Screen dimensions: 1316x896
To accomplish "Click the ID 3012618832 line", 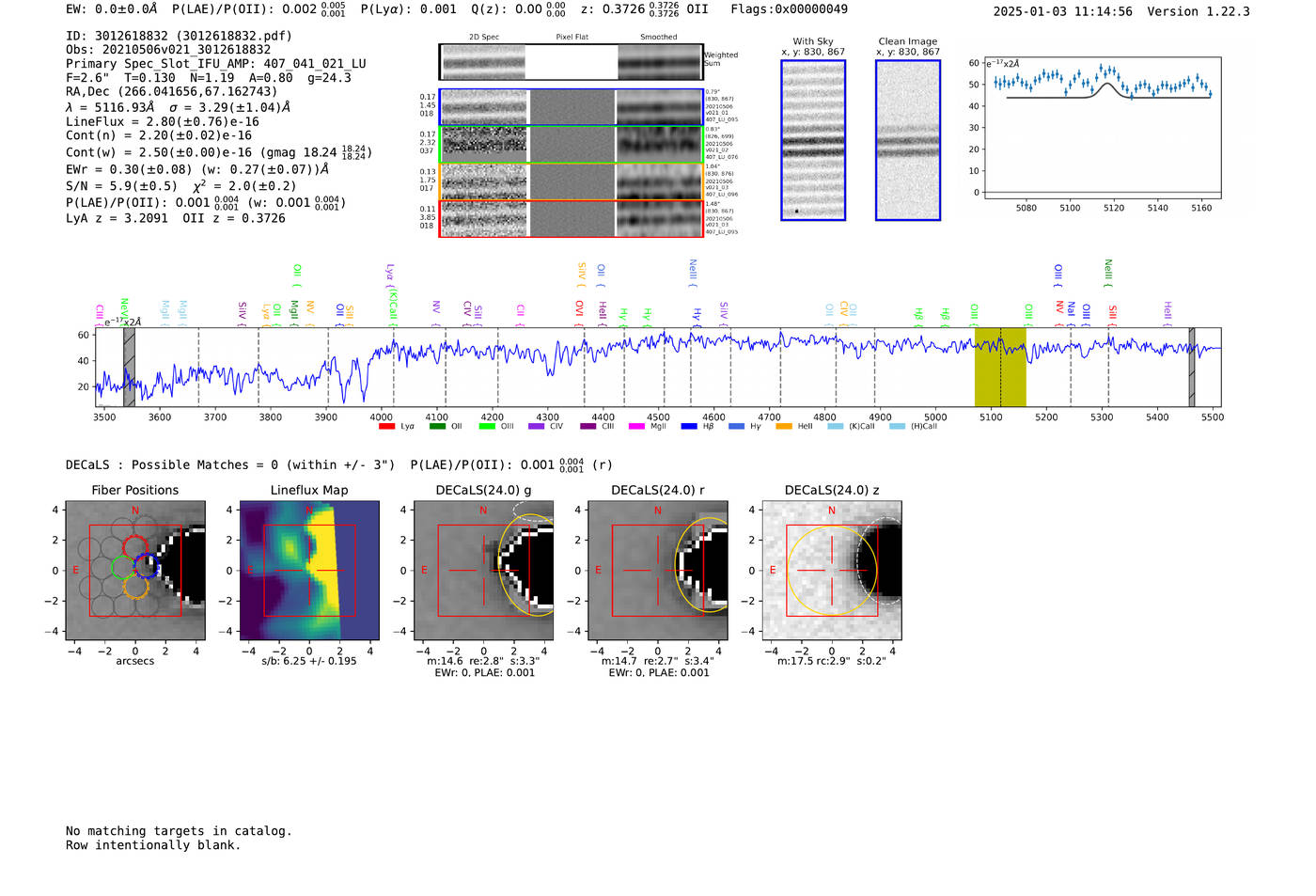I will point(179,36).
